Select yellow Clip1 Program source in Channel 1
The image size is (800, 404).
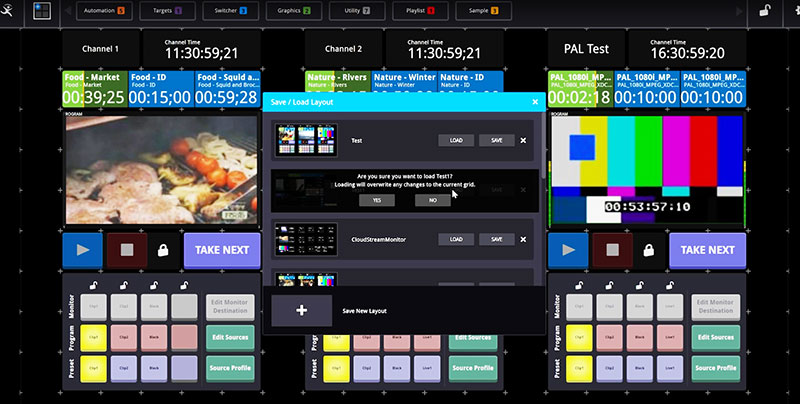(92, 339)
